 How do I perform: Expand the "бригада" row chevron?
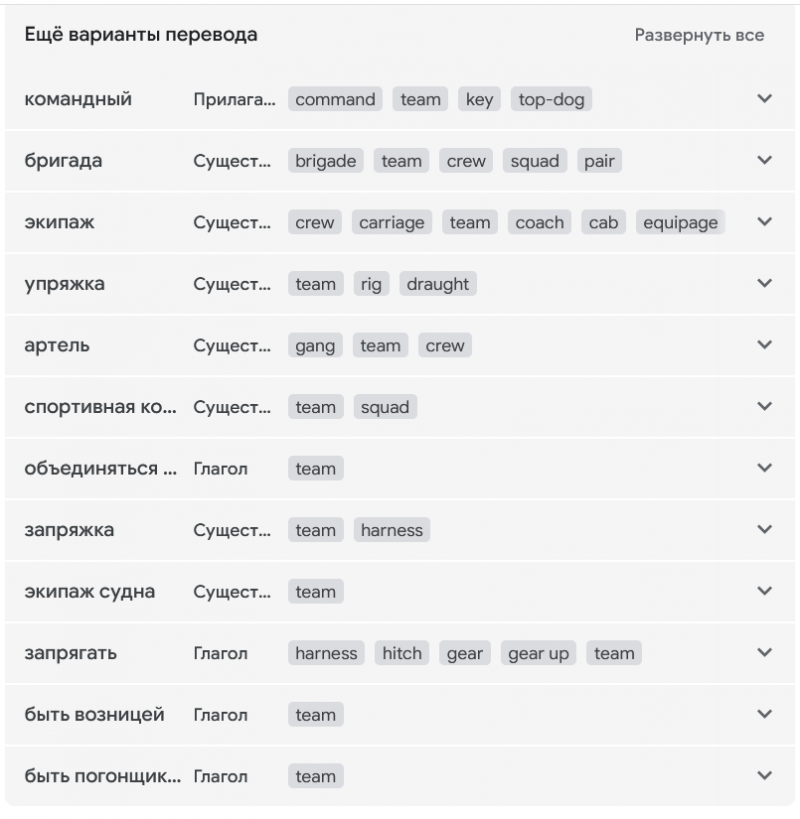pos(765,160)
